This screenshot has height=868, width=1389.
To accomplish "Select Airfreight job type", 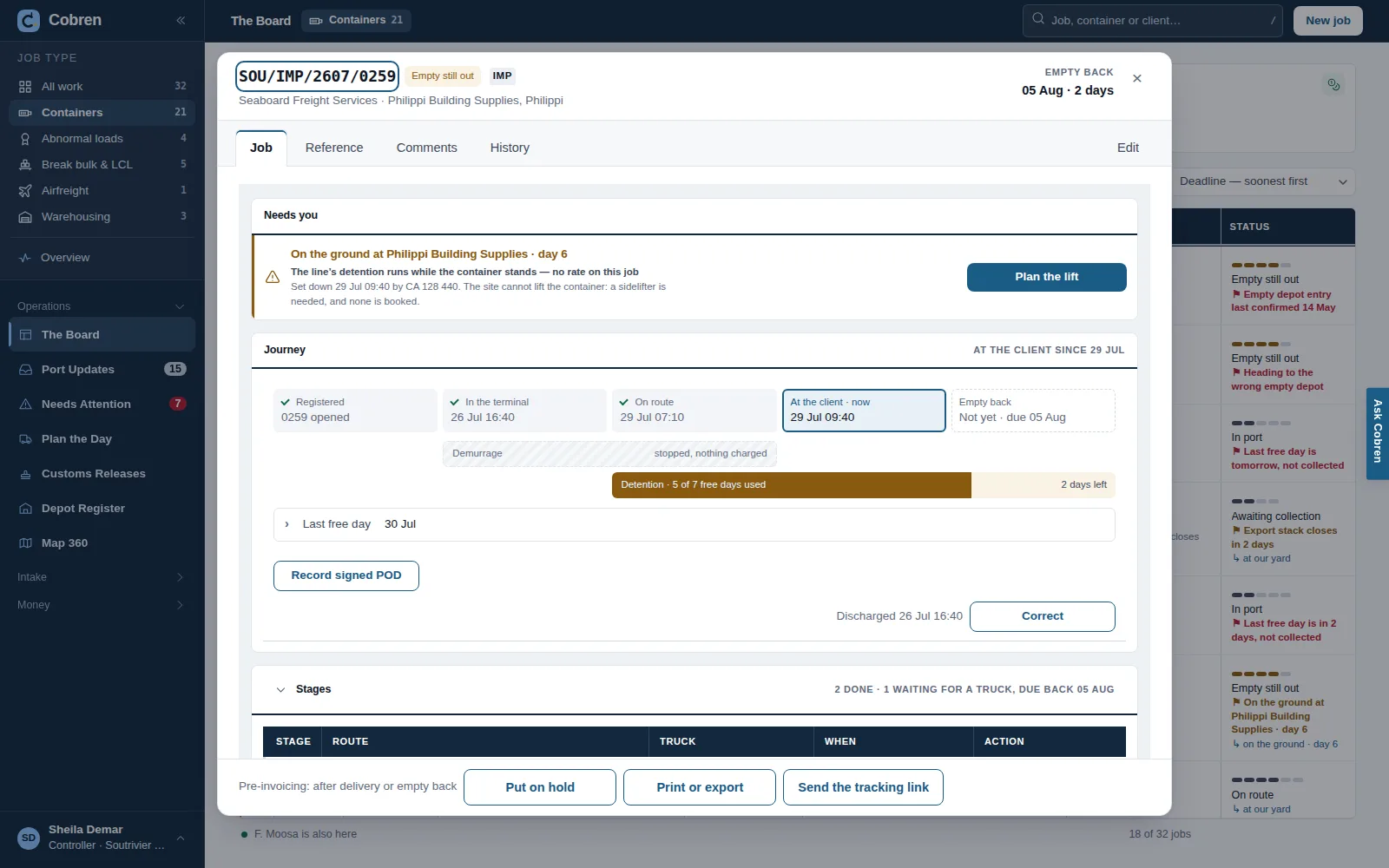I will [102, 190].
